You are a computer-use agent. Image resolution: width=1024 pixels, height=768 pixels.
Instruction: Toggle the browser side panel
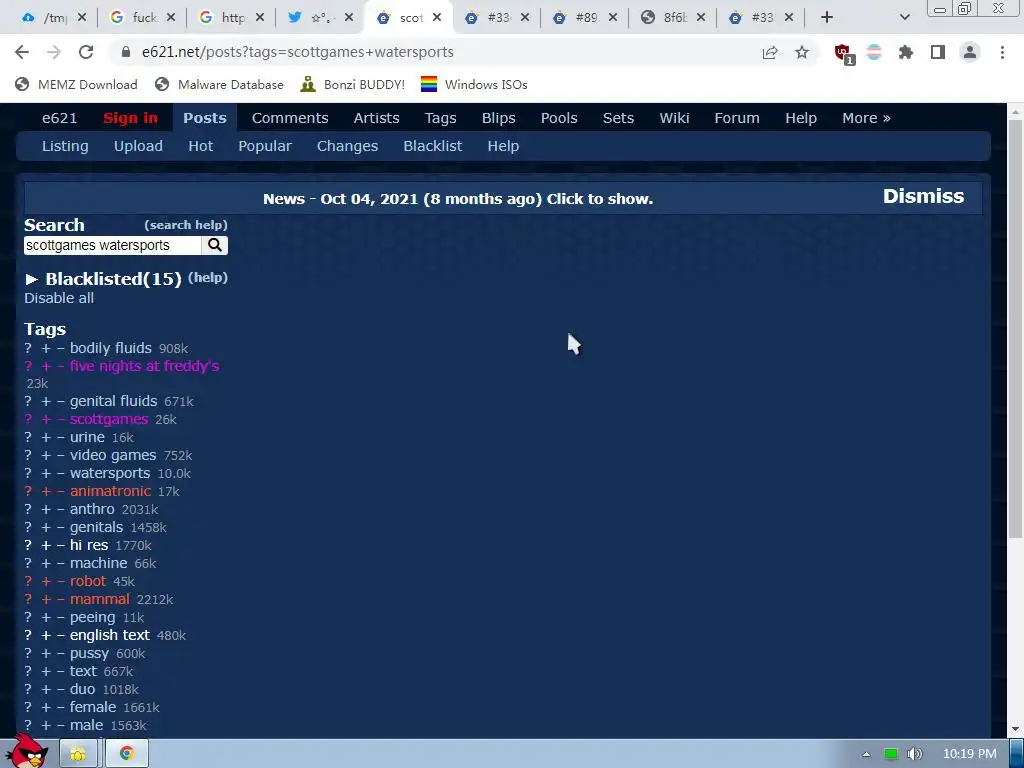click(938, 52)
